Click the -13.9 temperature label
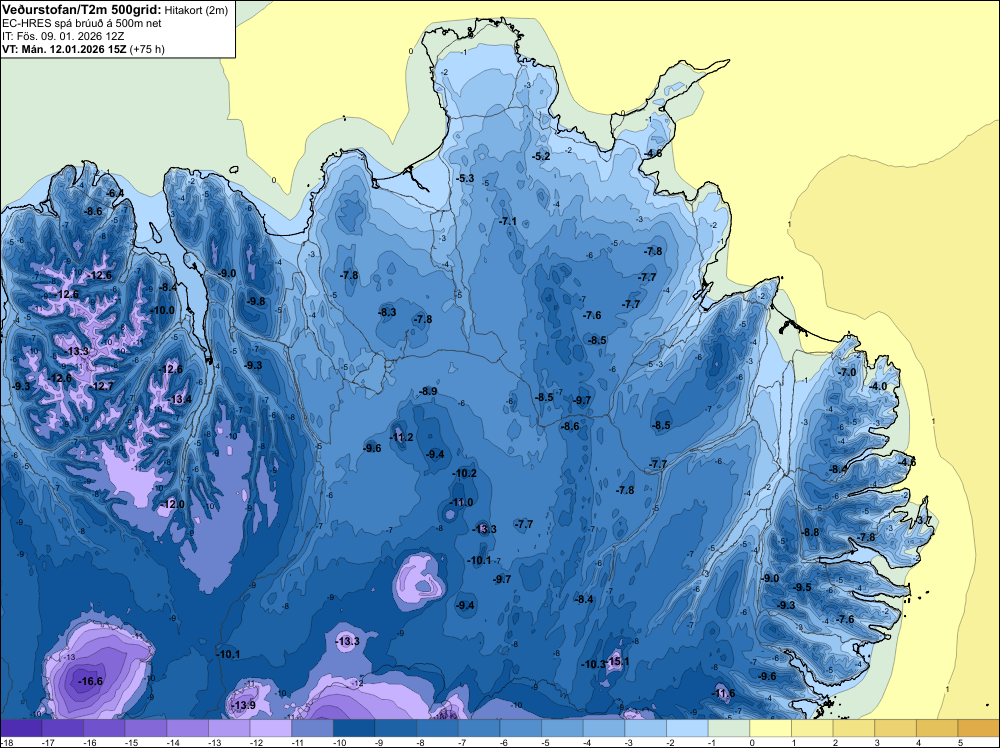This screenshot has width=1000, height=748. (243, 705)
